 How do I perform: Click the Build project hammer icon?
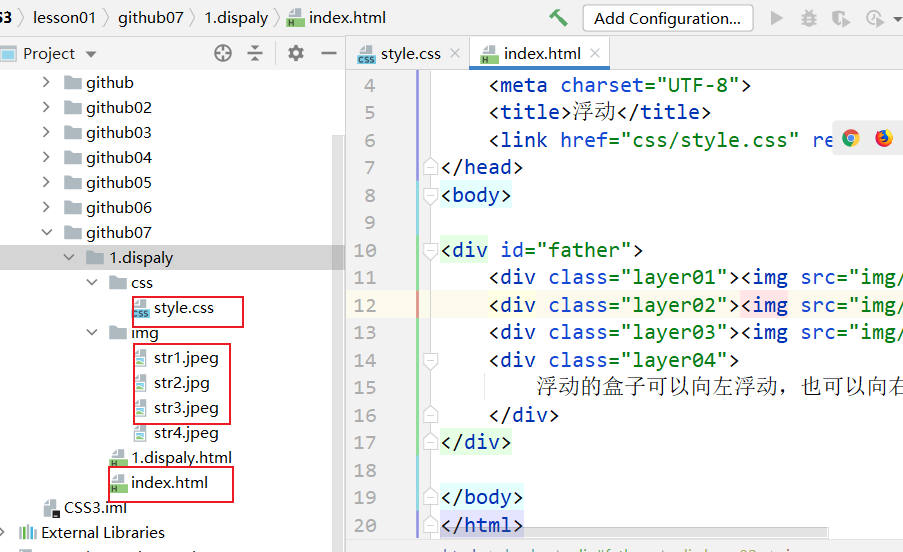click(x=558, y=18)
